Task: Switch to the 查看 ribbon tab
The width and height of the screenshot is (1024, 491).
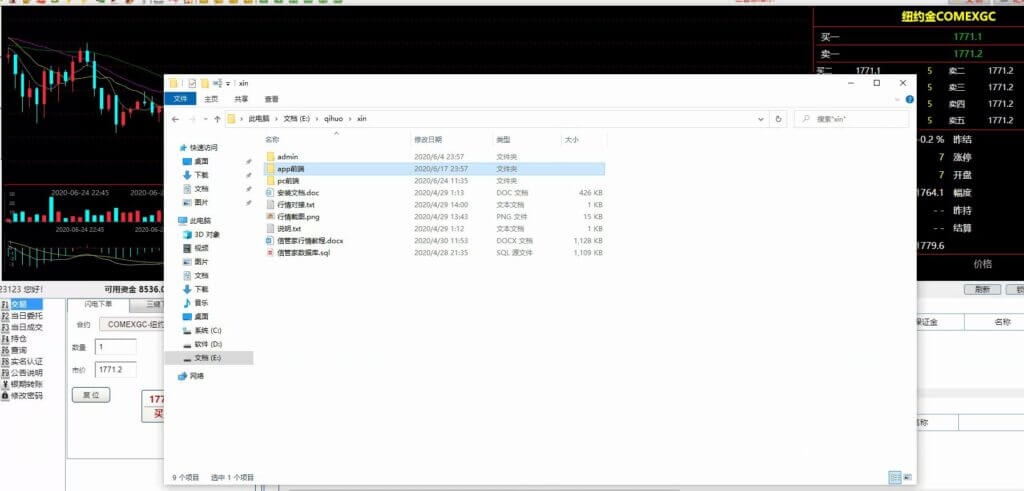Action: [271, 99]
